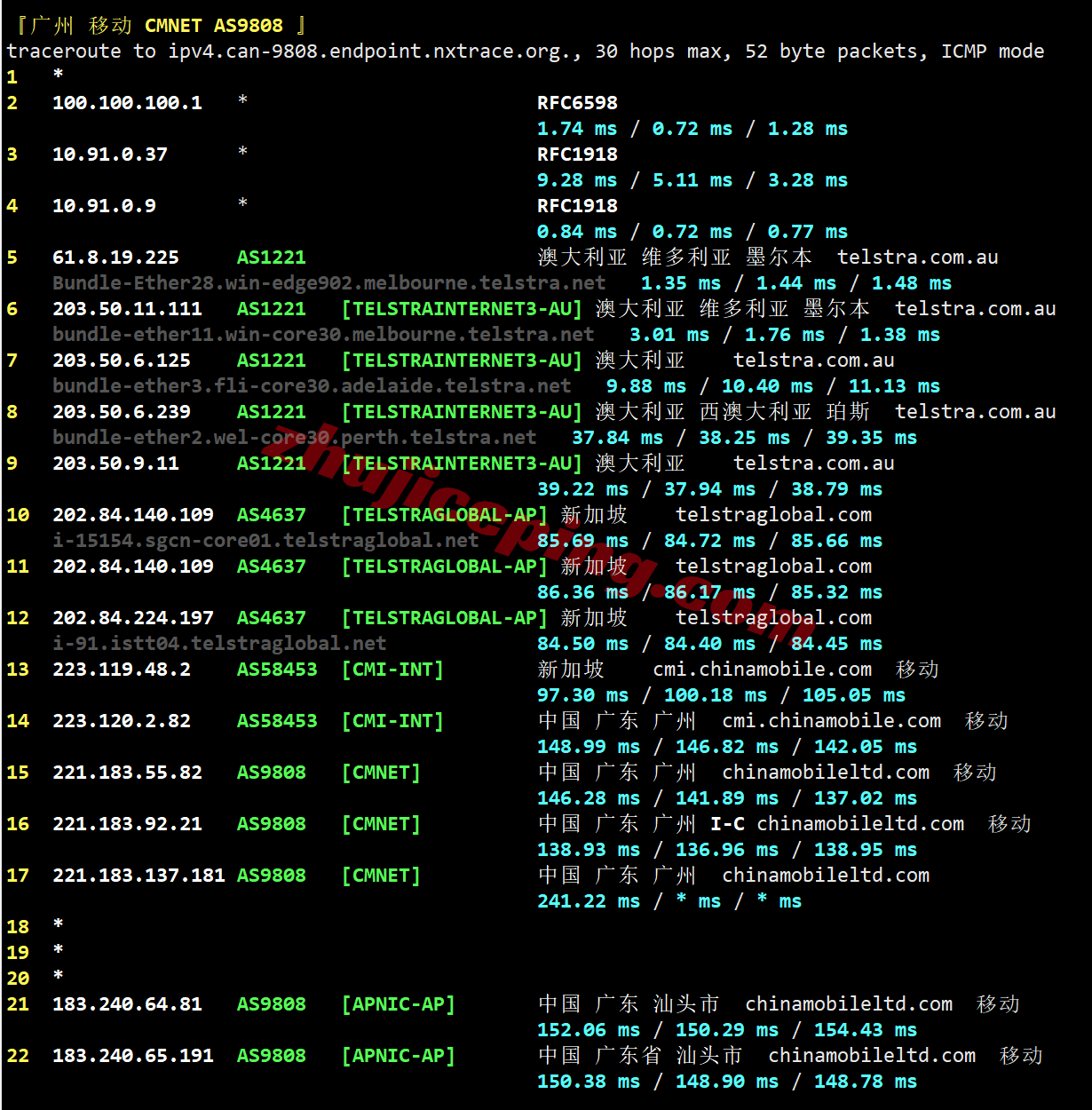Click latency value 1.74 ms
The width and height of the screenshot is (1092, 1110).
coord(577,129)
